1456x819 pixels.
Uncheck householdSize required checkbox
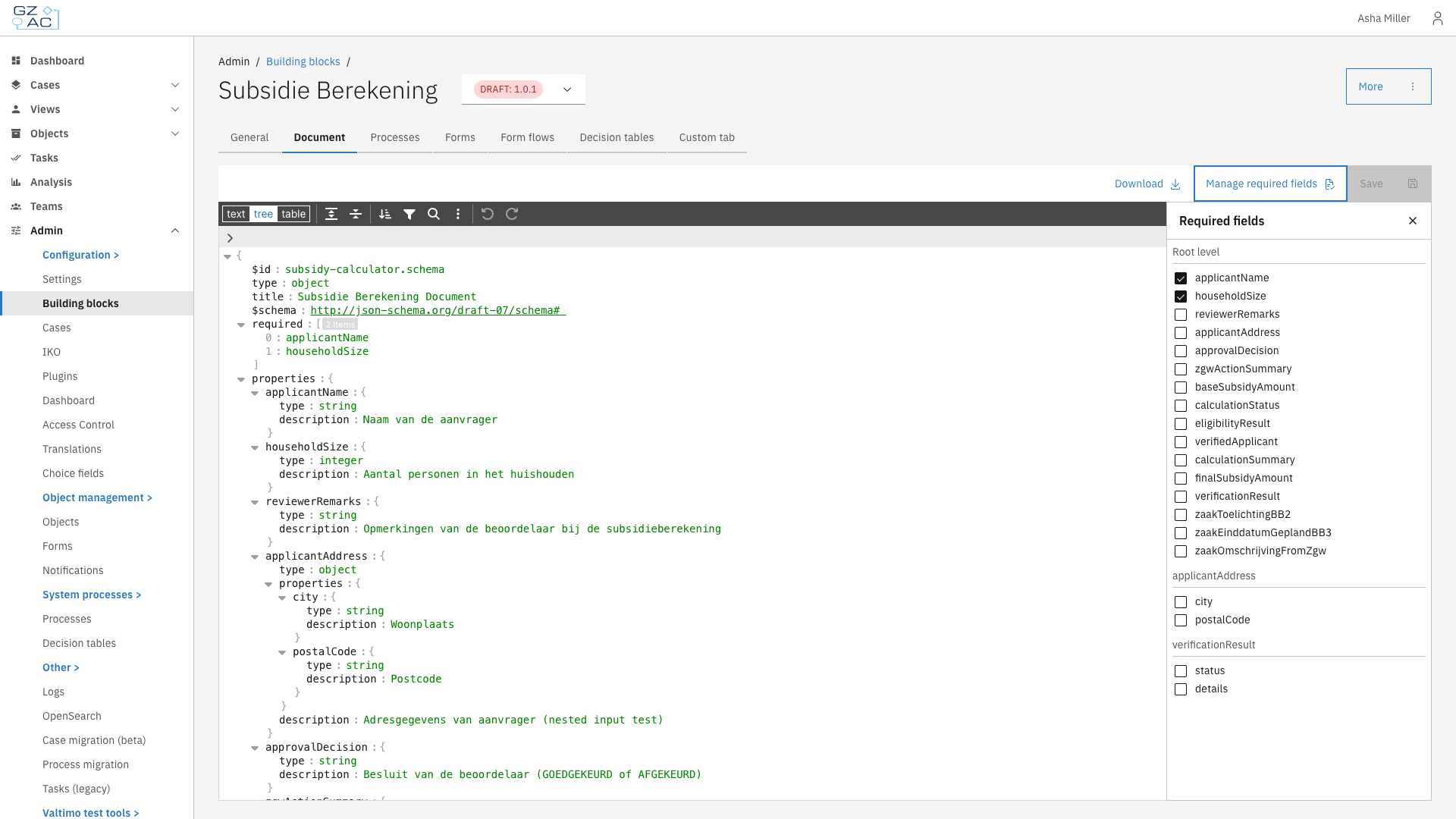click(x=1181, y=297)
